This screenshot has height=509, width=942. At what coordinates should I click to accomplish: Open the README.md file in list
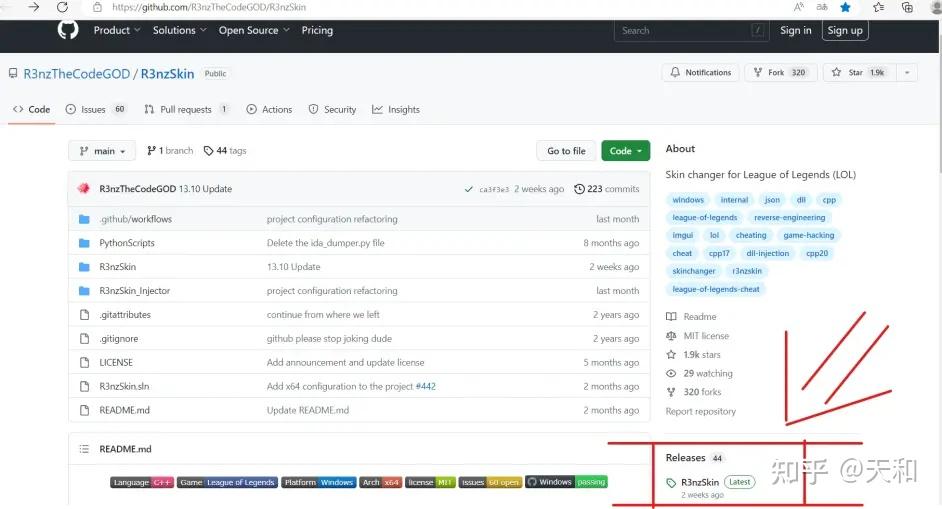point(124,410)
